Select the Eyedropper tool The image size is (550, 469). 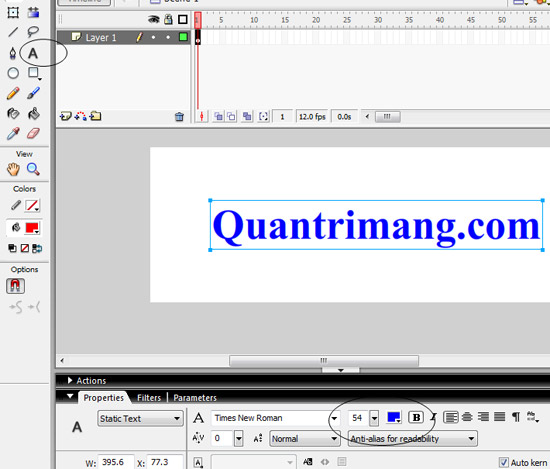[x=13, y=134]
